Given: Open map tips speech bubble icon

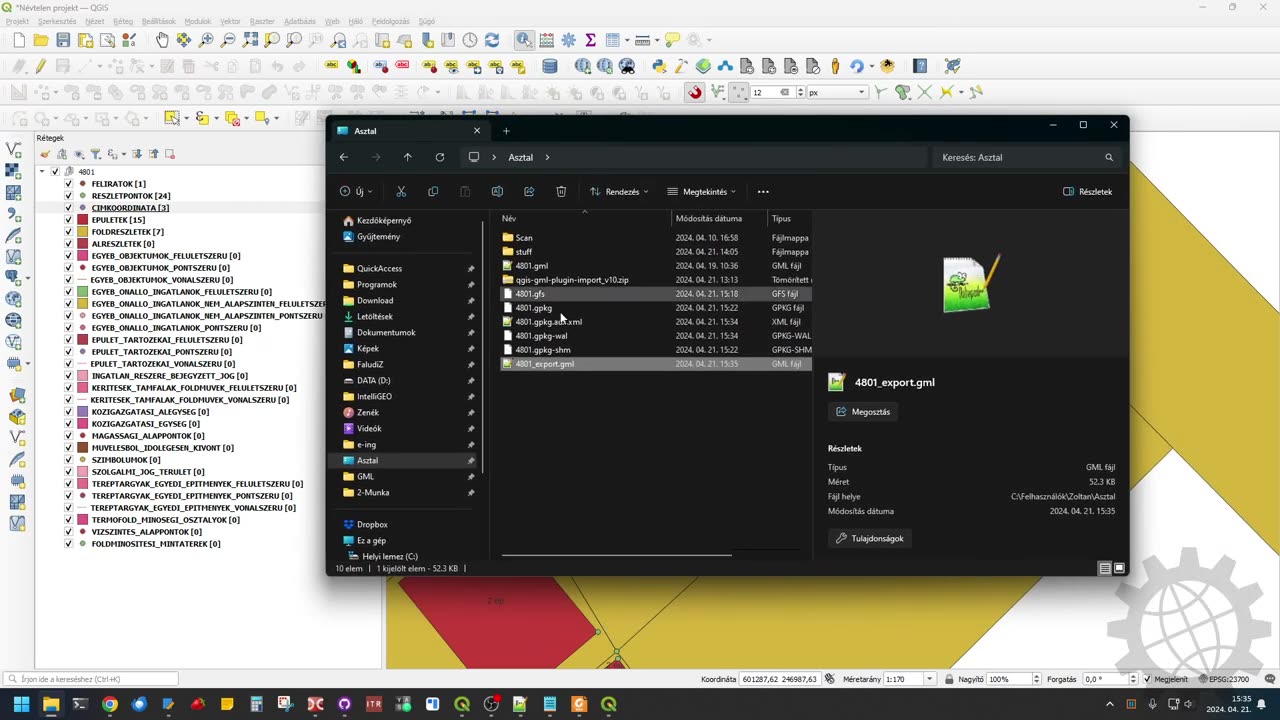Looking at the screenshot, I should (x=673, y=40).
